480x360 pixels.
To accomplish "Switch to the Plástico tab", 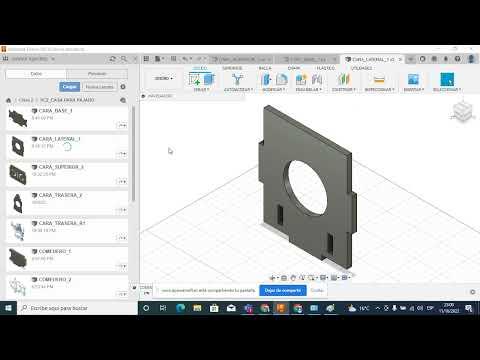I will tap(325, 68).
